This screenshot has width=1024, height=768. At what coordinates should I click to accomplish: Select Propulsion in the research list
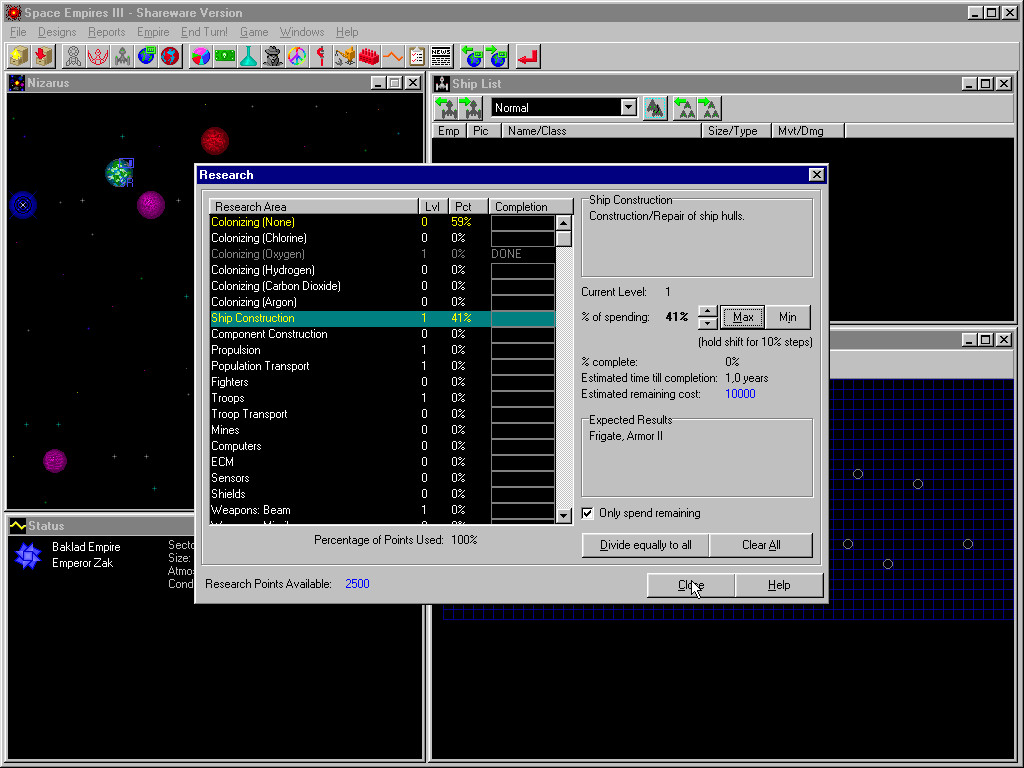click(x=236, y=350)
